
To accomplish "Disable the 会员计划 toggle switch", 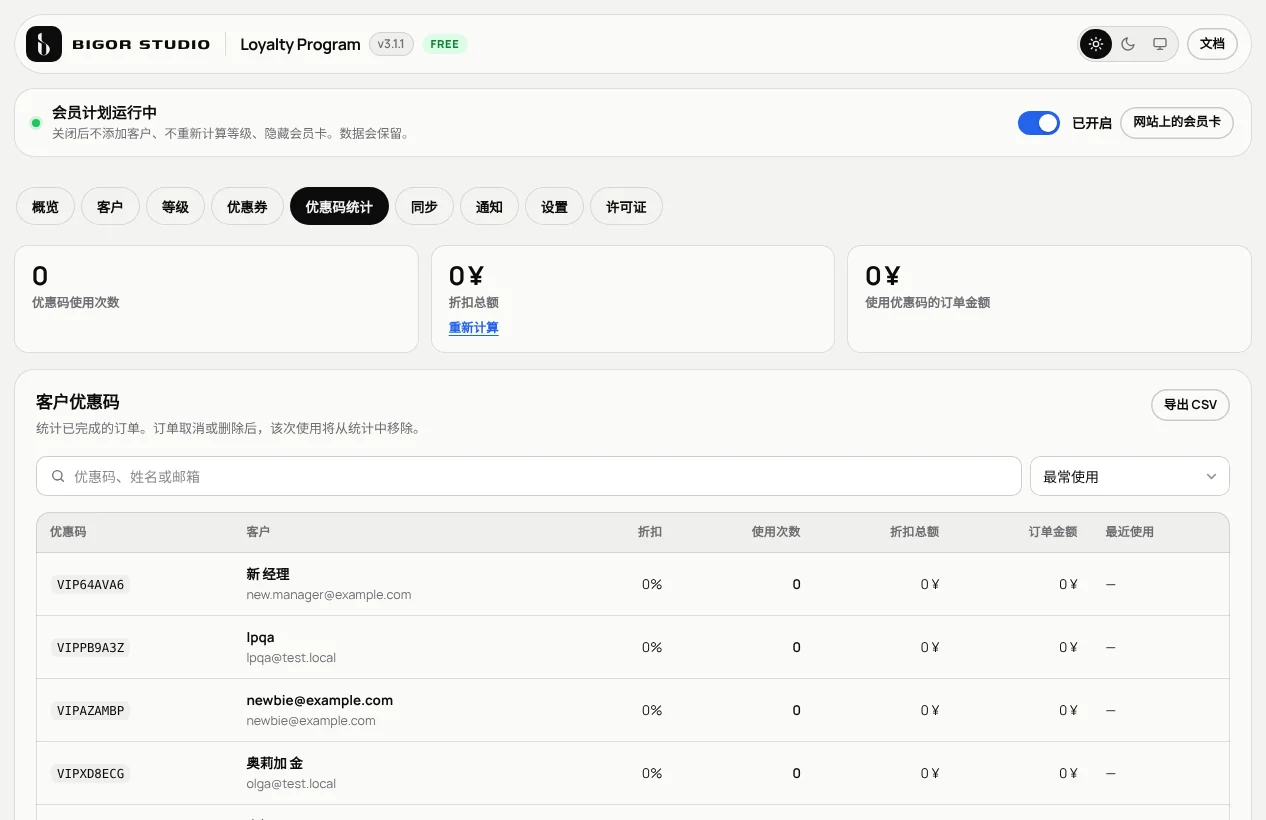I will point(1039,123).
